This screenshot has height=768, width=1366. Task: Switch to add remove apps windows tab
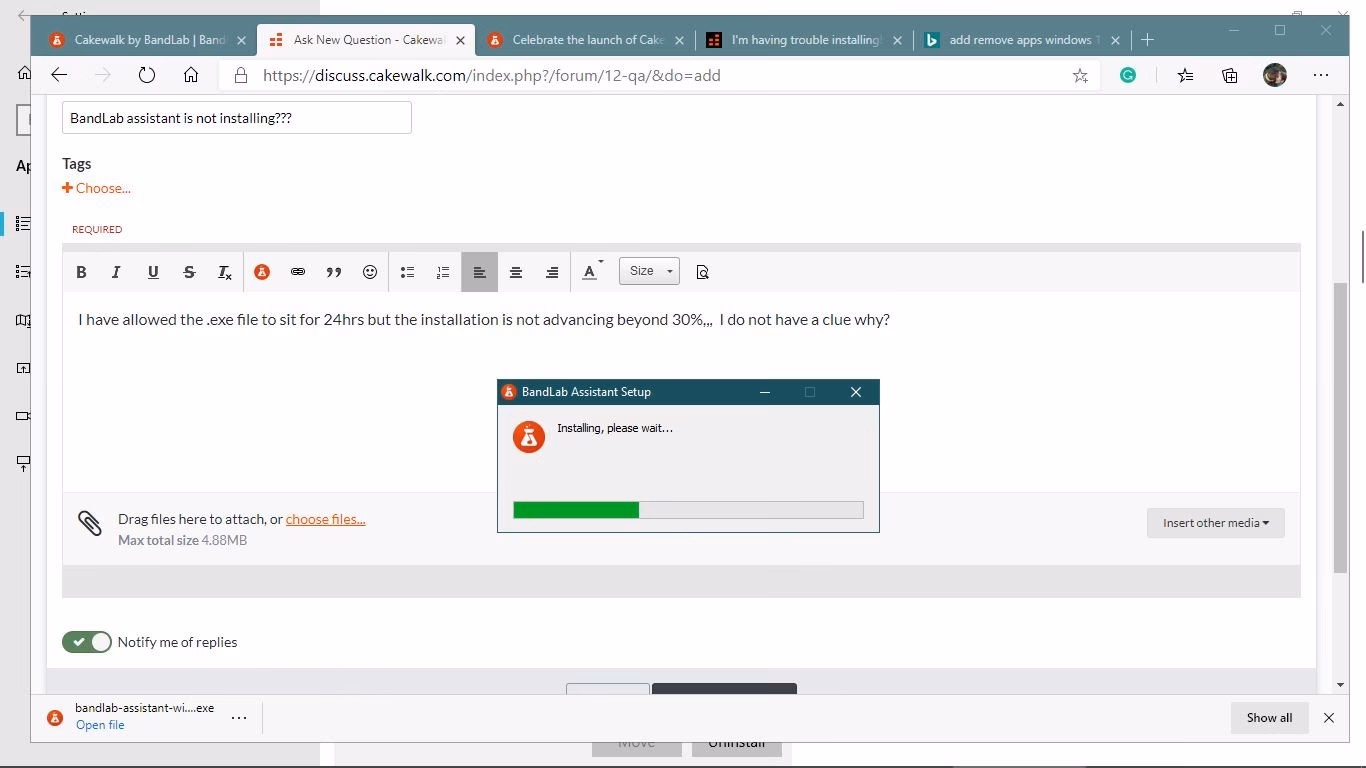point(1022,40)
